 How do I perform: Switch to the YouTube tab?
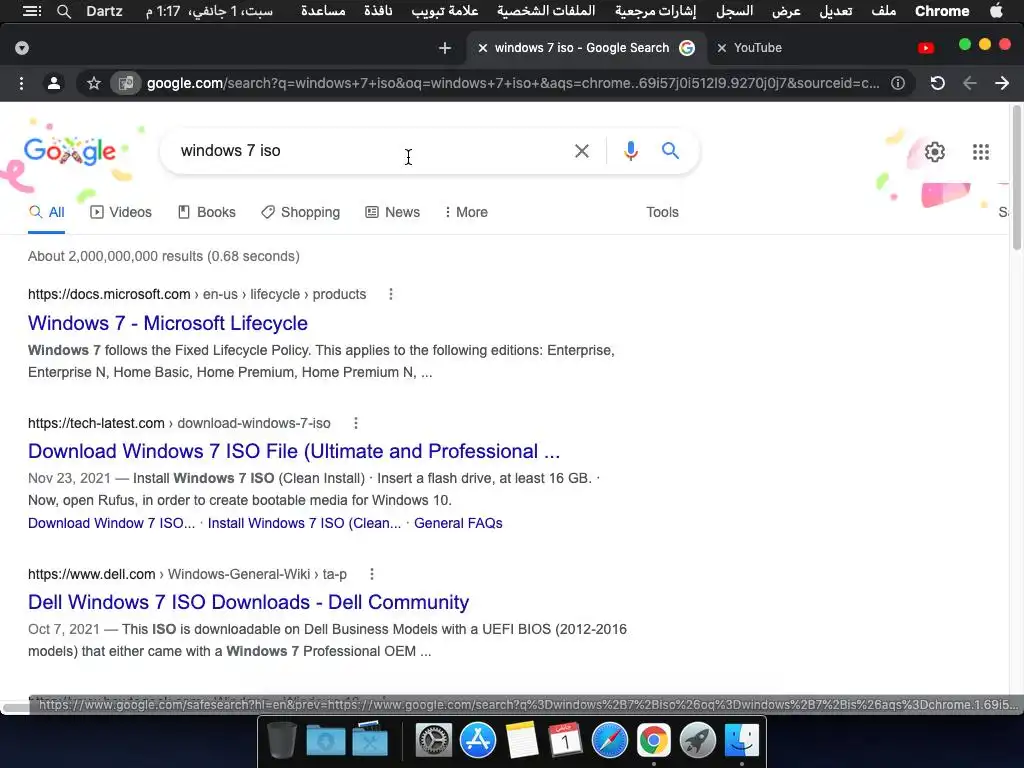[758, 48]
